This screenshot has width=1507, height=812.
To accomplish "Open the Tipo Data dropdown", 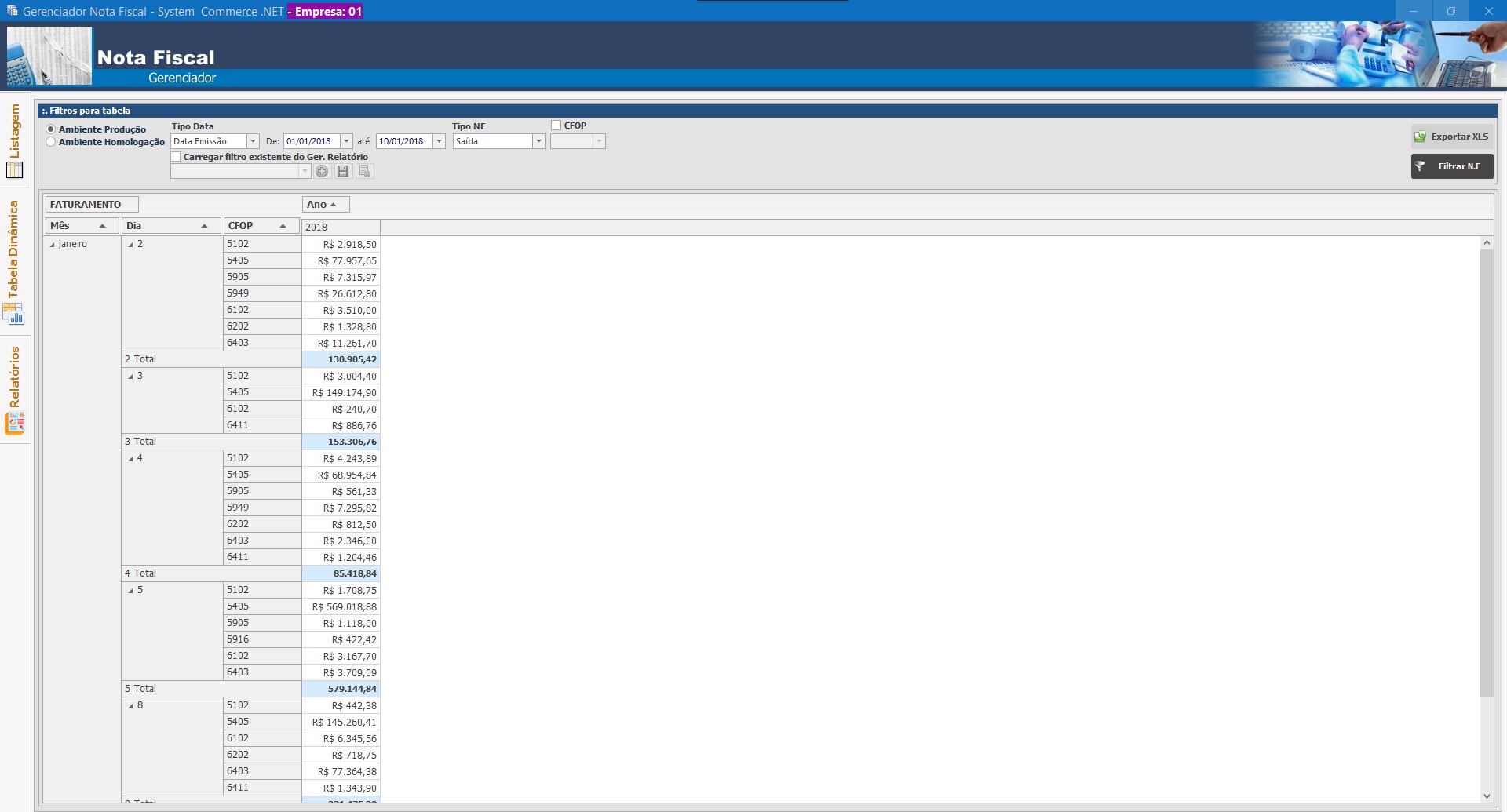I will point(253,141).
